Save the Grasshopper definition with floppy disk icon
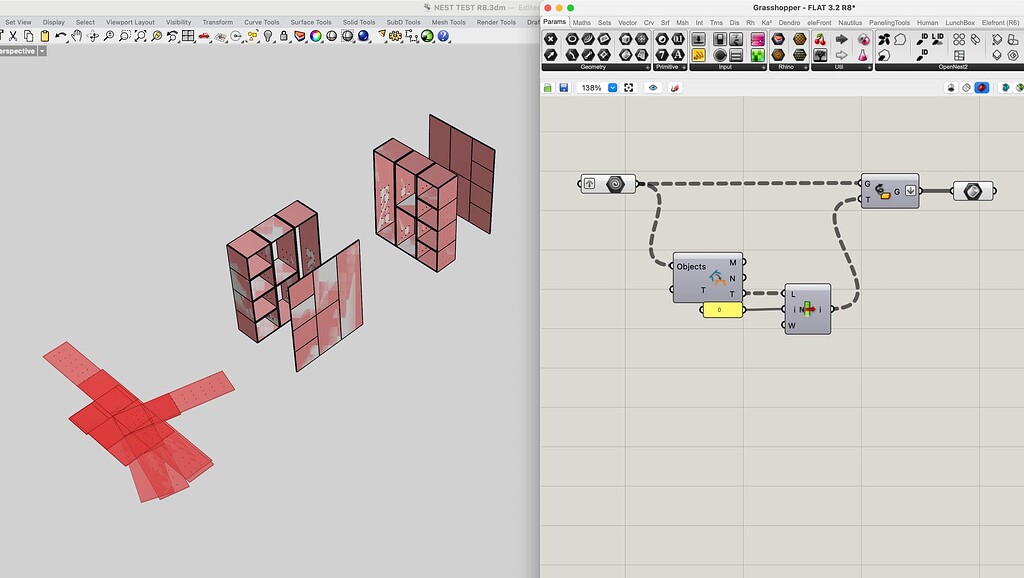This screenshot has width=1024, height=578. [563, 87]
